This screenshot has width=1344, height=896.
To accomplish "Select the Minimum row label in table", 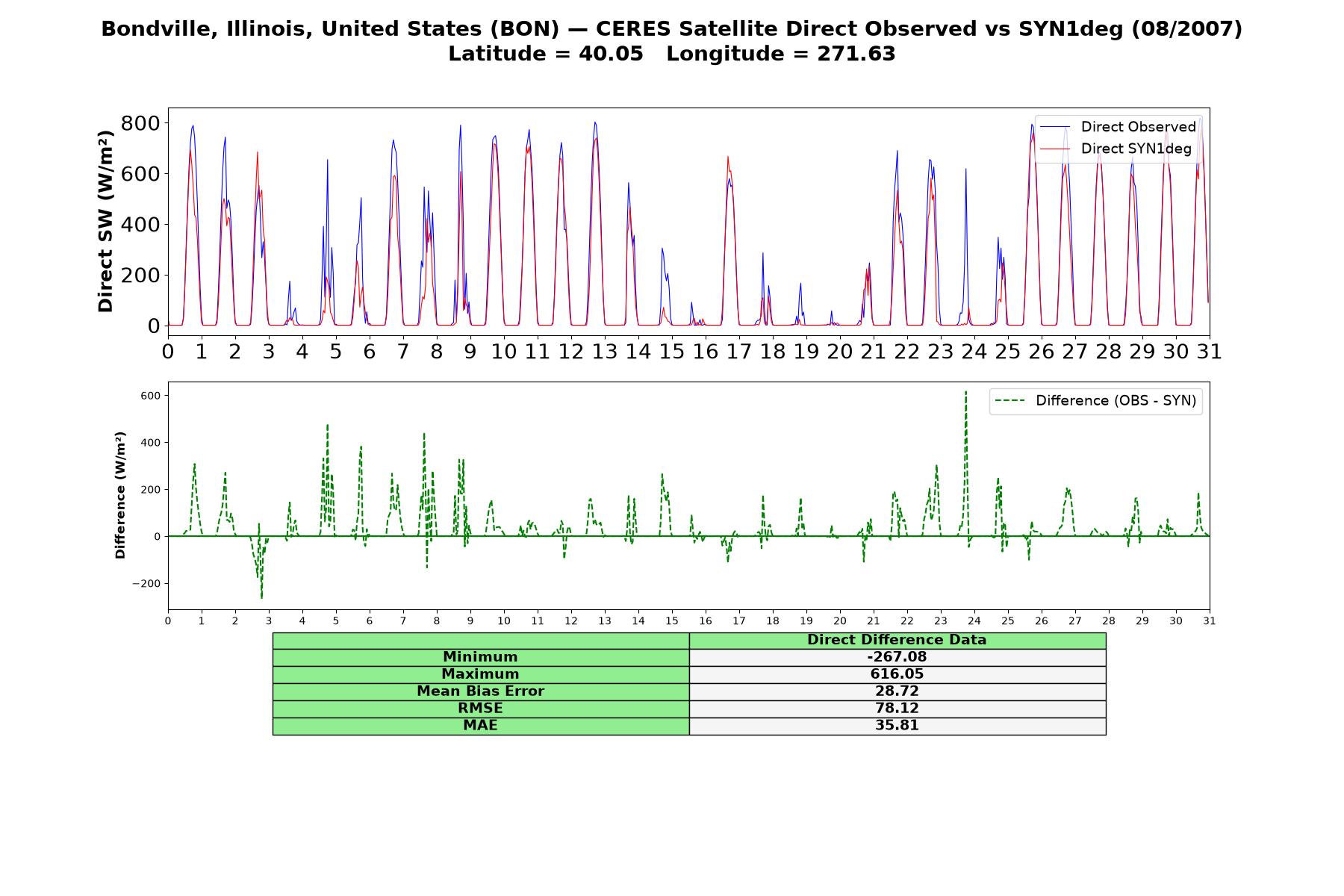I will point(480,657).
